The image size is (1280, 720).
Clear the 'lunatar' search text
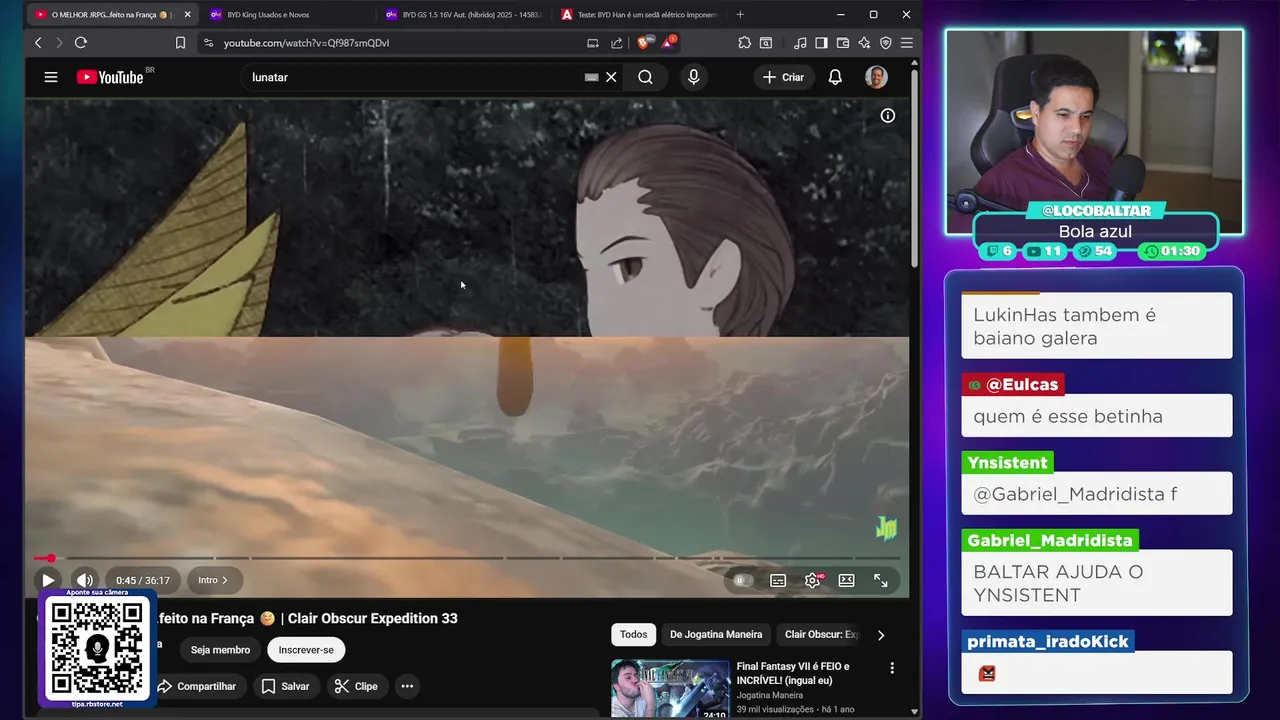click(611, 77)
